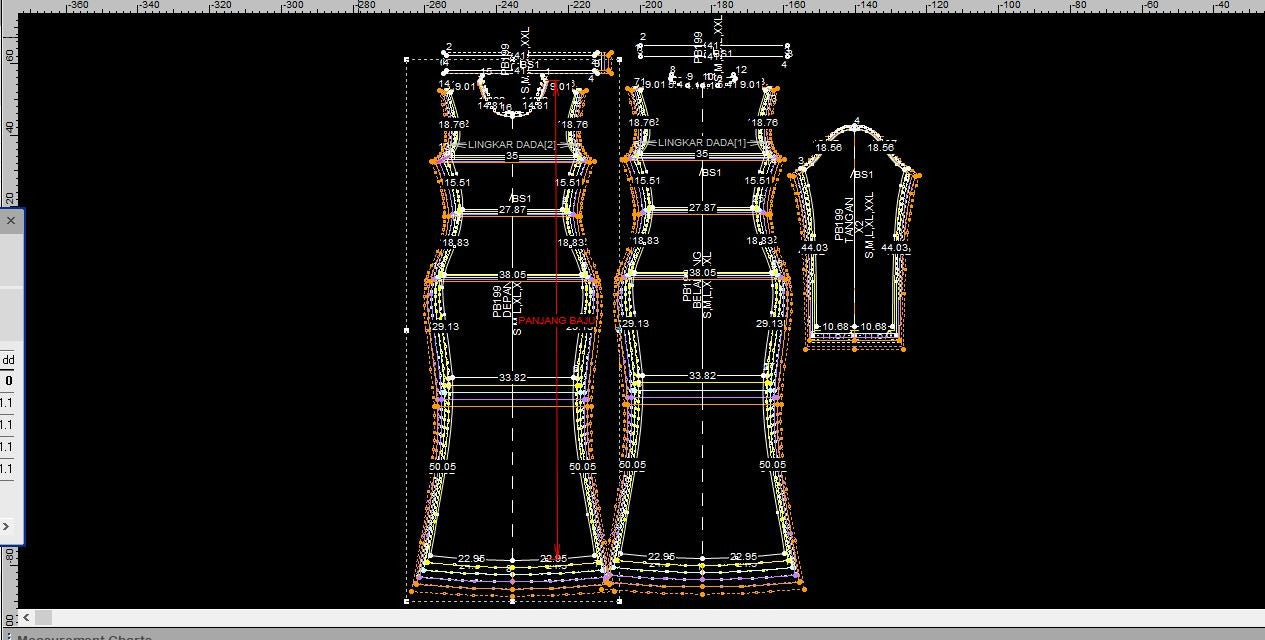This screenshot has height=640, width=1265.
Task: Select the bold 0 cell in table
Action: point(8,381)
